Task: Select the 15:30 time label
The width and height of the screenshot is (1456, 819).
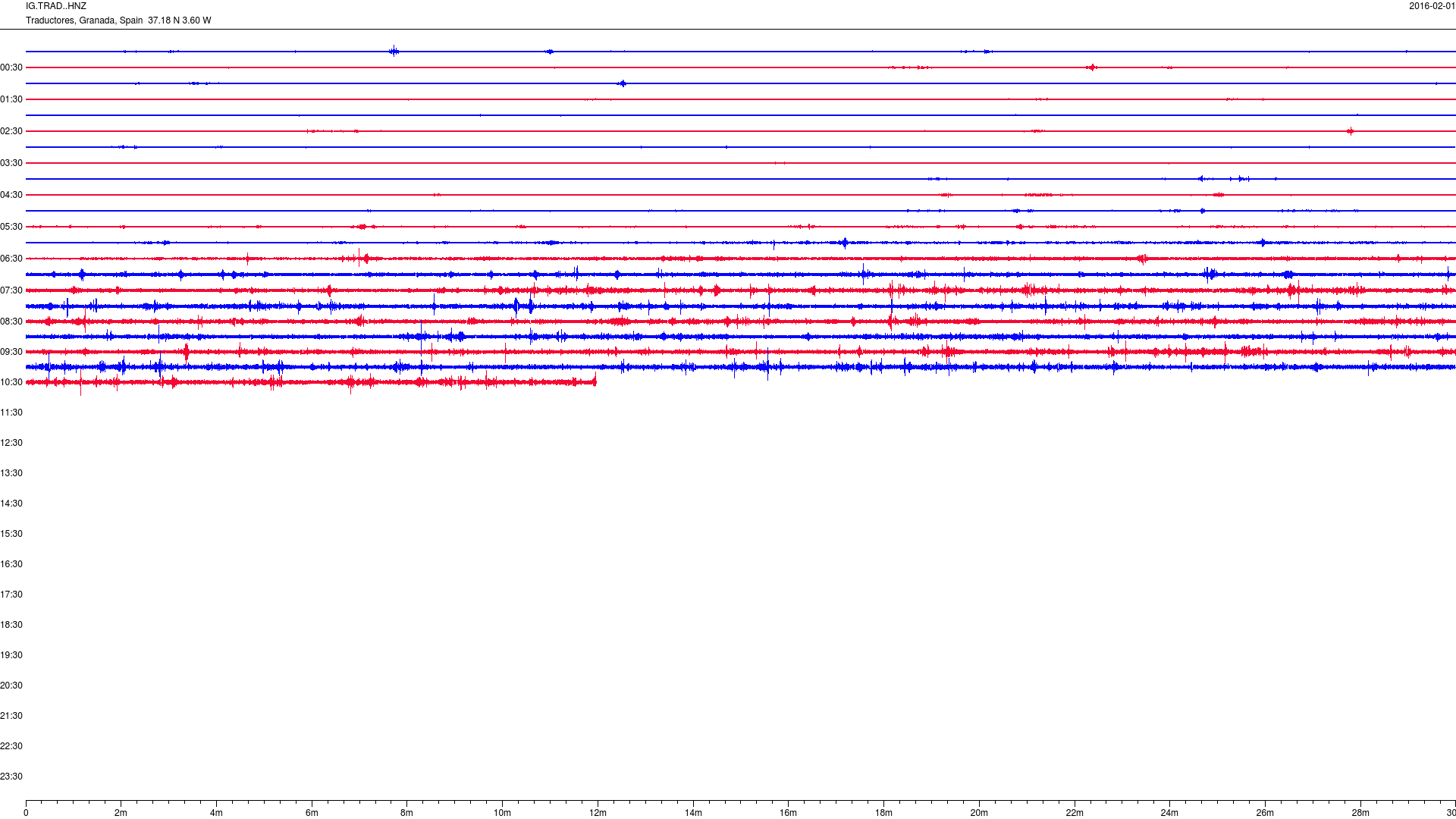Action: pos(11,534)
